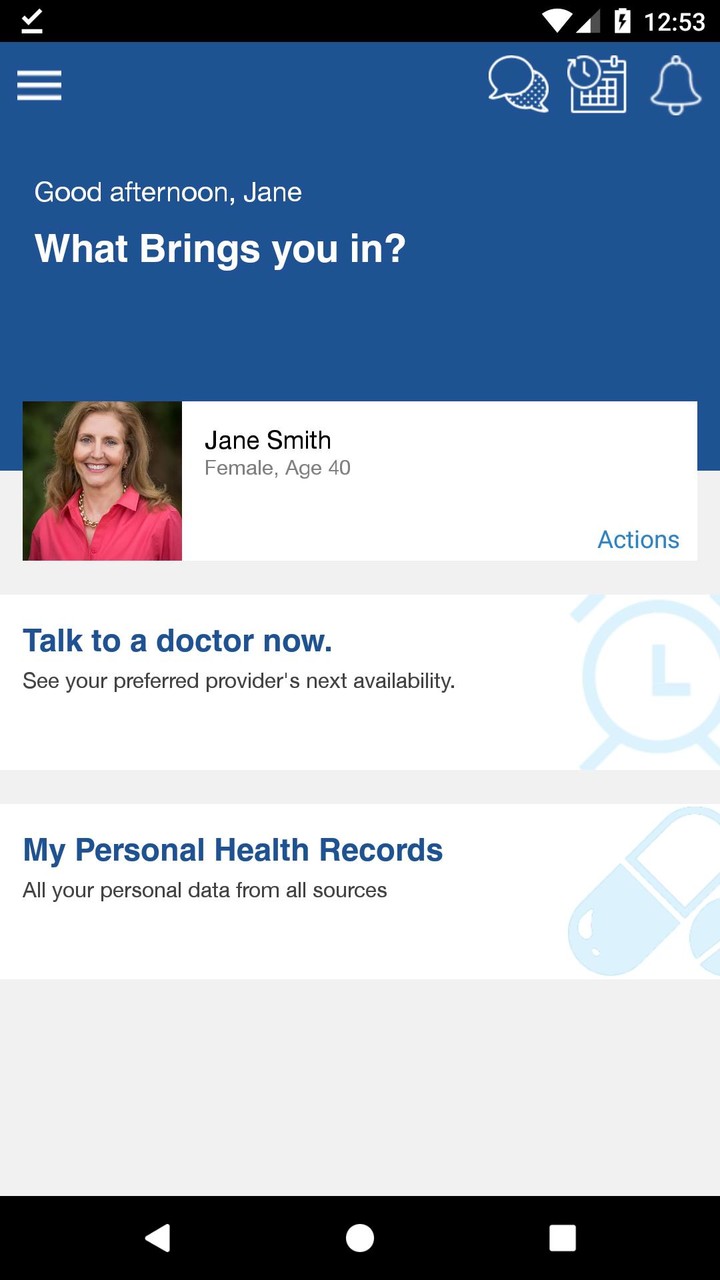The image size is (720, 1280).
Task: Tap 'See your preferred provider's next availability' text
Action: (238, 682)
